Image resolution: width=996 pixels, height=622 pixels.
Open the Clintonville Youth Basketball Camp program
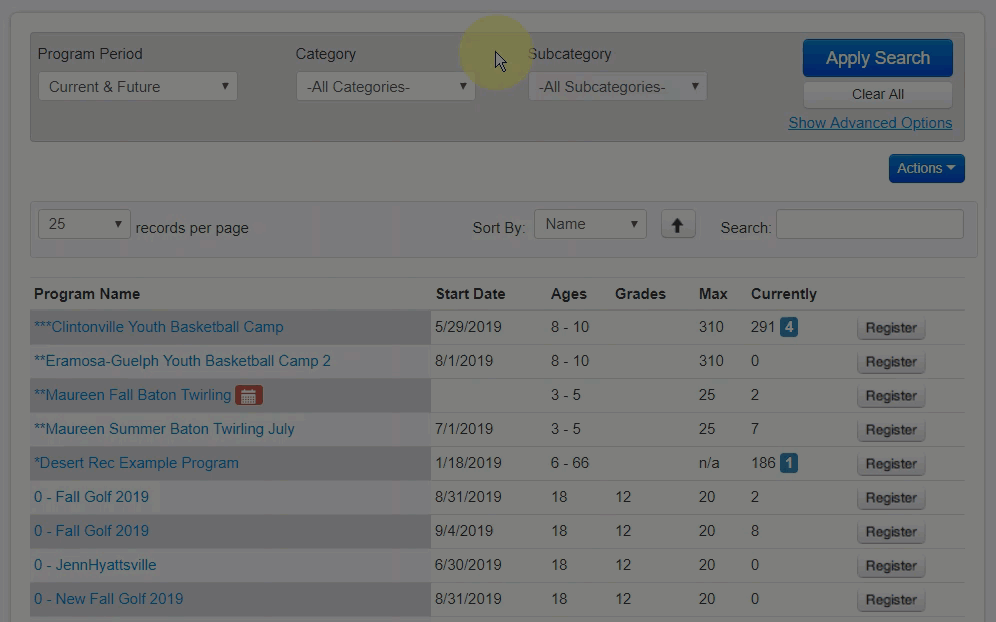click(158, 327)
